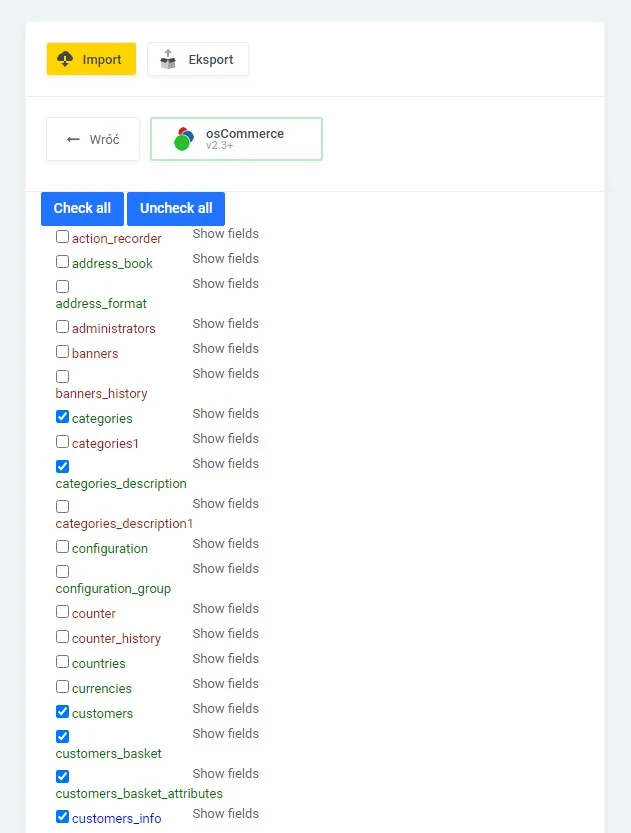Screen dimensions: 631x833
Task: Click the Check all button
Action: click(81, 208)
